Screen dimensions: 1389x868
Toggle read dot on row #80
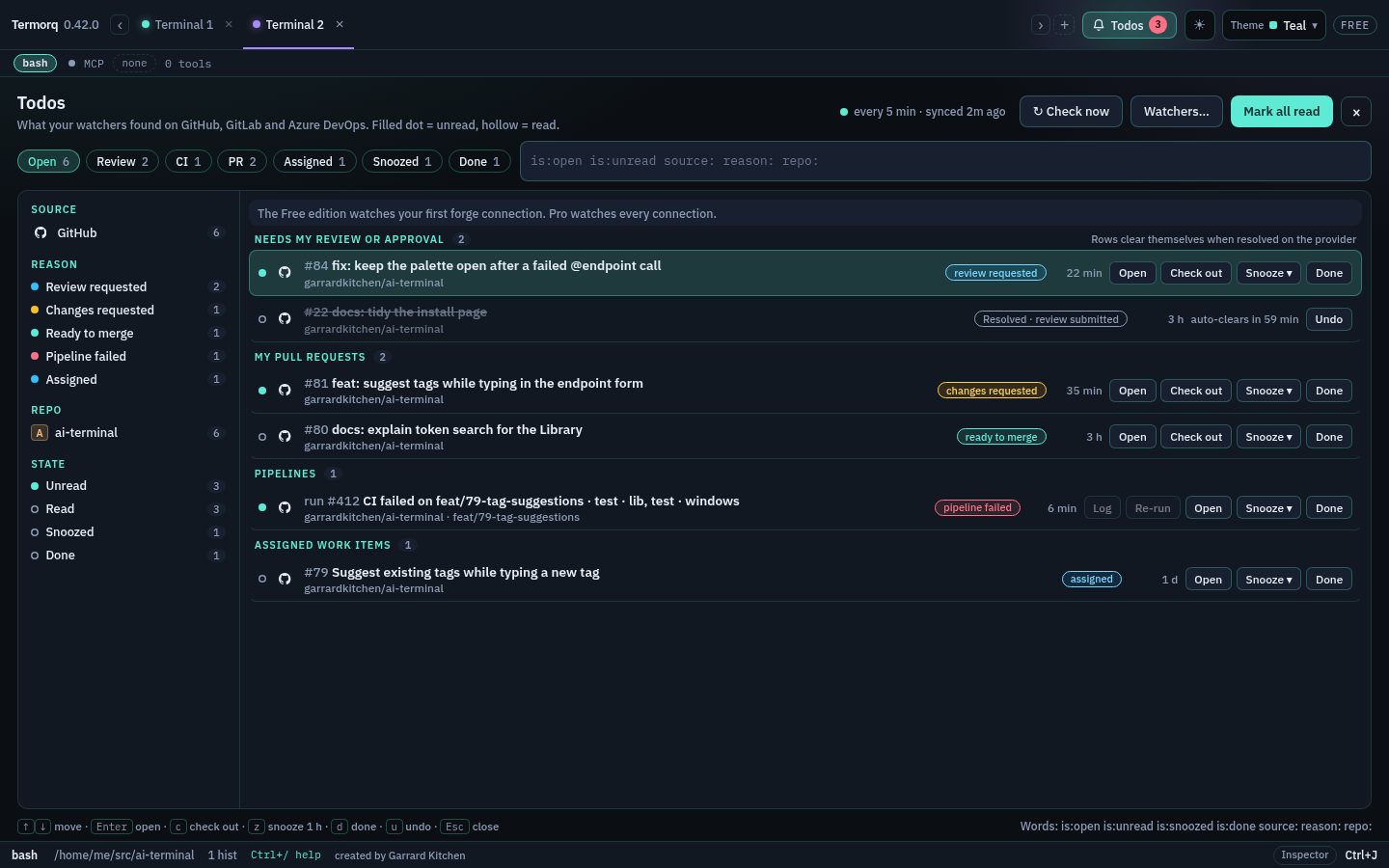click(x=262, y=437)
